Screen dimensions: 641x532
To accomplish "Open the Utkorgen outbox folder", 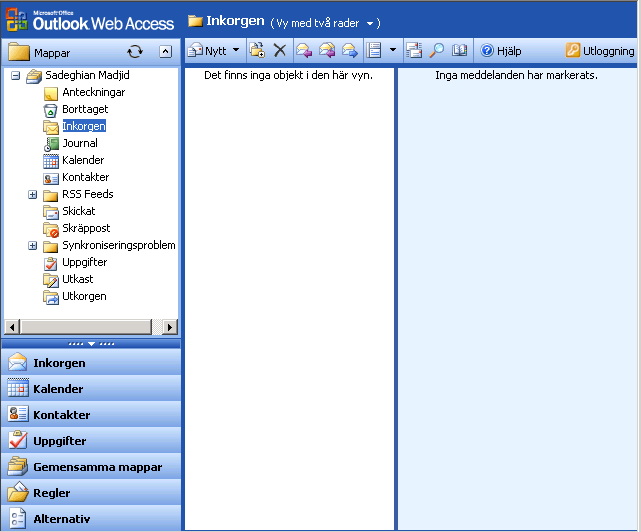I will coord(84,296).
